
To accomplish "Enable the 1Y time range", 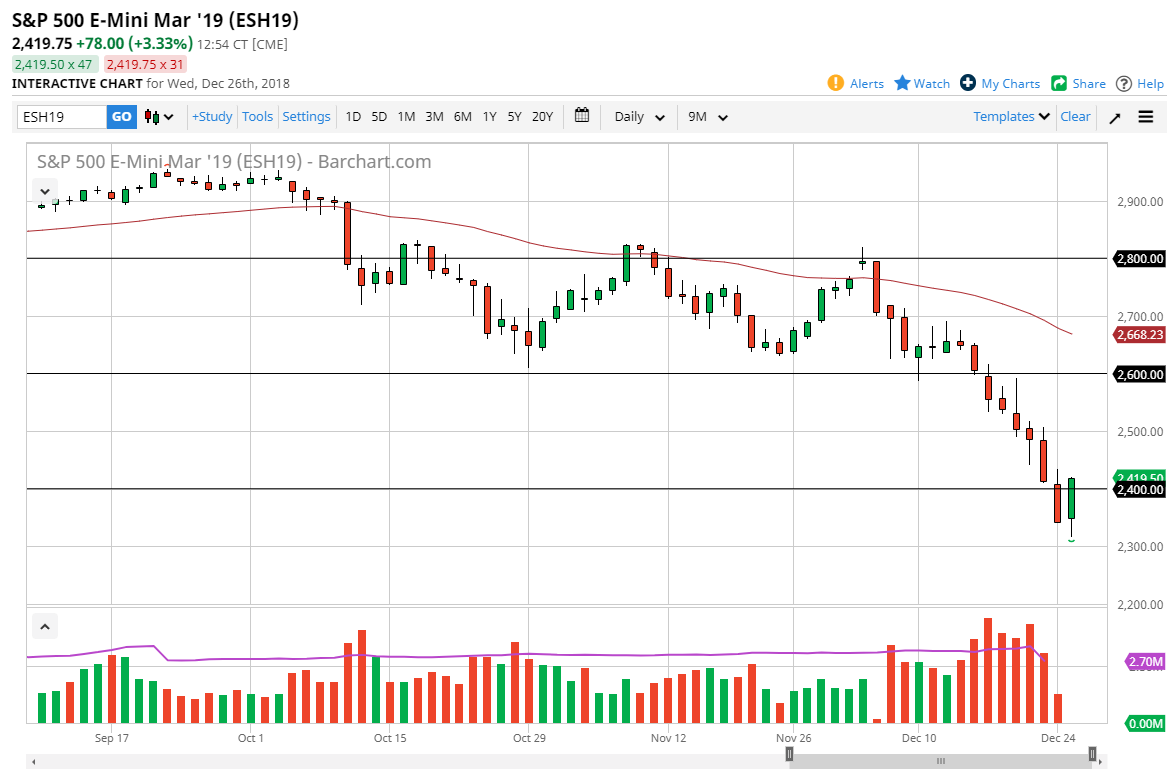I will (x=489, y=117).
